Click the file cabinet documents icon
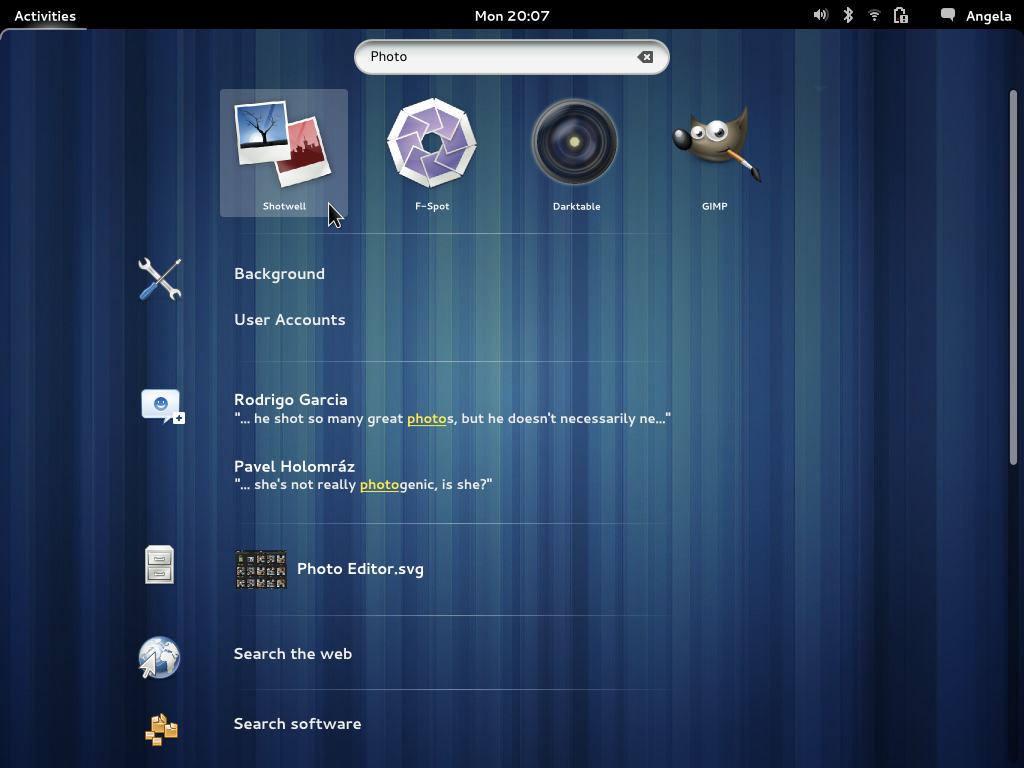Viewport: 1024px width, 768px height. (x=159, y=565)
